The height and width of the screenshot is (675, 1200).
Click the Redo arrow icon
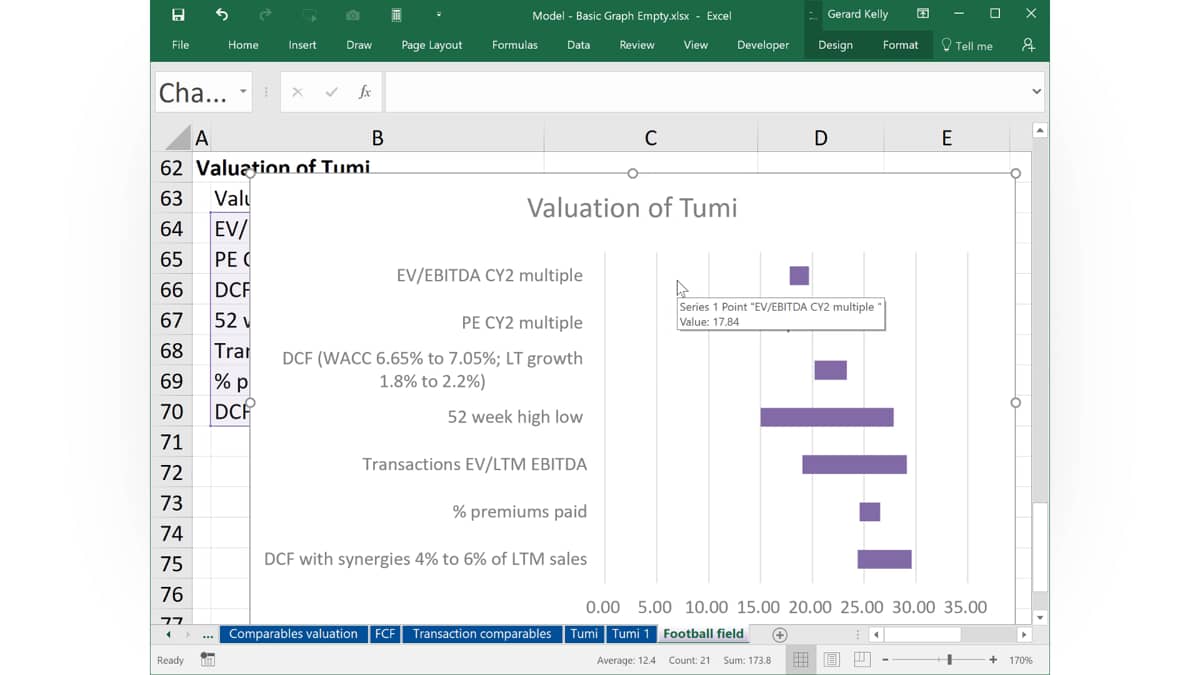[x=265, y=15]
